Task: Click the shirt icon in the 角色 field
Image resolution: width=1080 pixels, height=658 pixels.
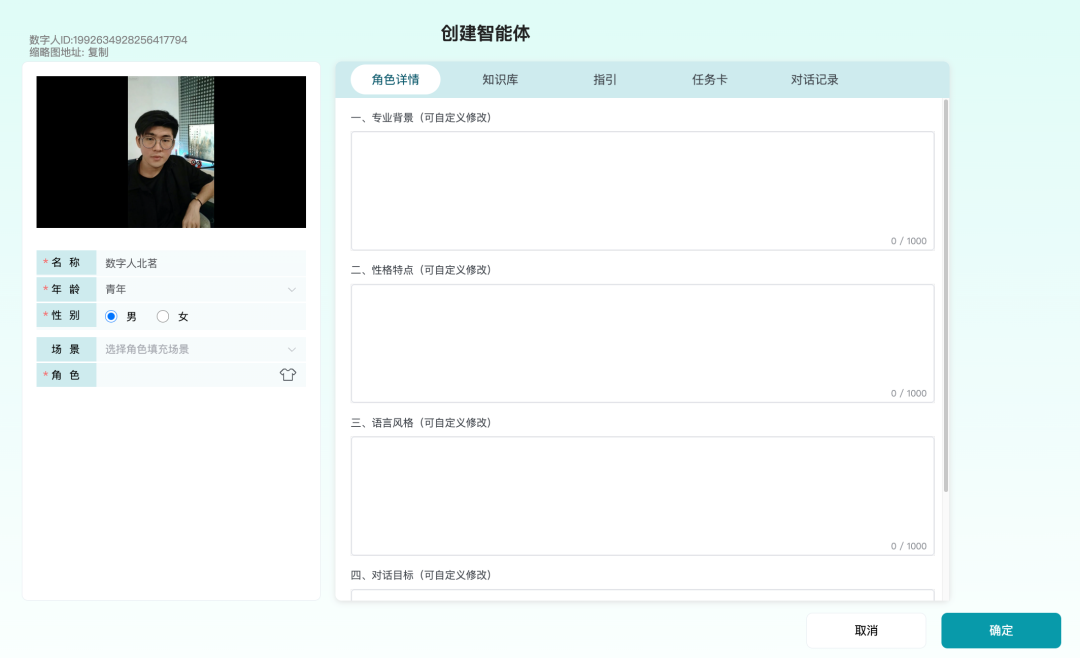Action: tap(288, 375)
